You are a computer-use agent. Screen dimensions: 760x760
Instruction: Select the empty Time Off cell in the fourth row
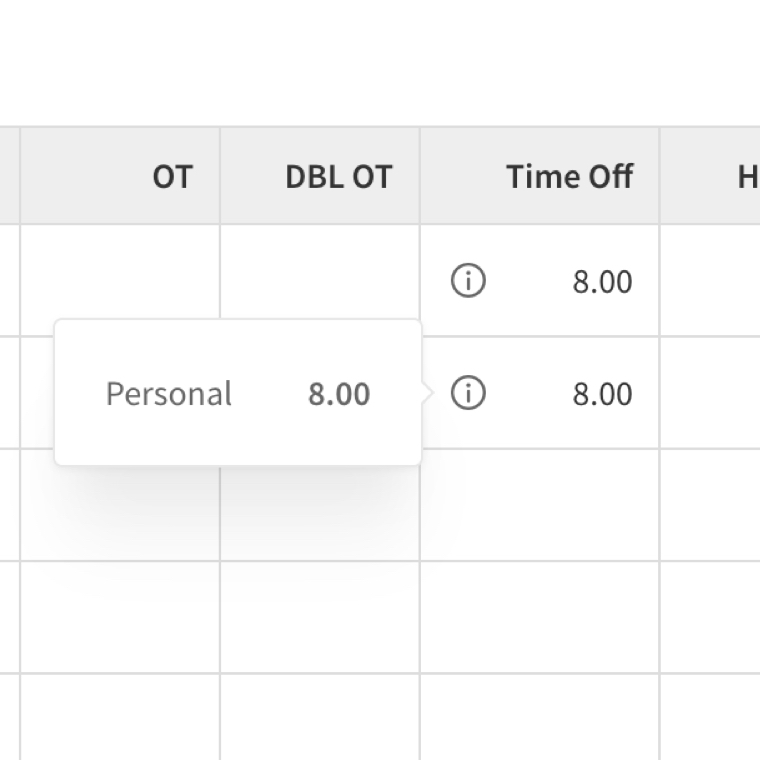tap(539, 617)
